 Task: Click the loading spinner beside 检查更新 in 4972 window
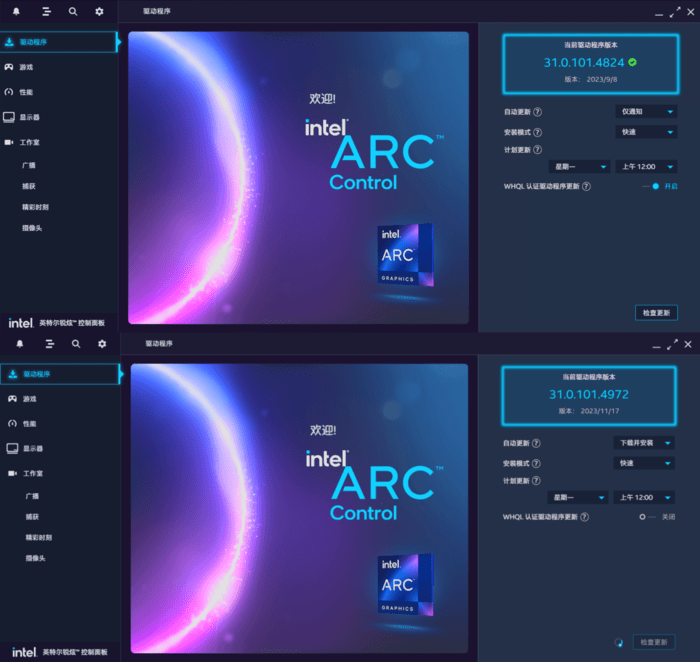pos(619,642)
